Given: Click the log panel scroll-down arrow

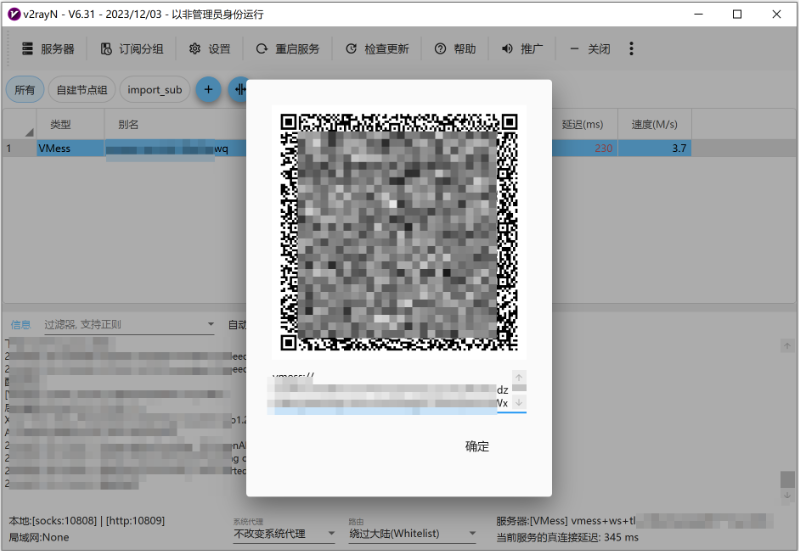Looking at the screenshot, I should (x=787, y=495).
